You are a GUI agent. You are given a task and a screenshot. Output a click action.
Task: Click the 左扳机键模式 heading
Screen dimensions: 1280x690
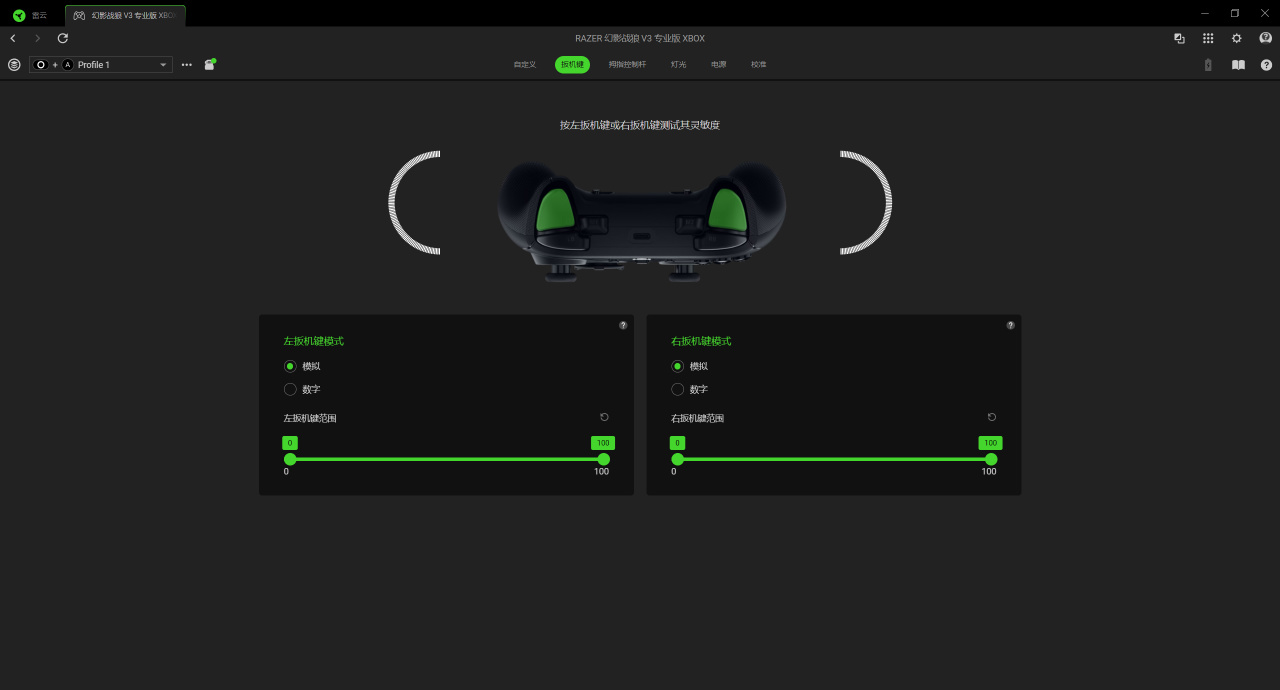tap(313, 341)
